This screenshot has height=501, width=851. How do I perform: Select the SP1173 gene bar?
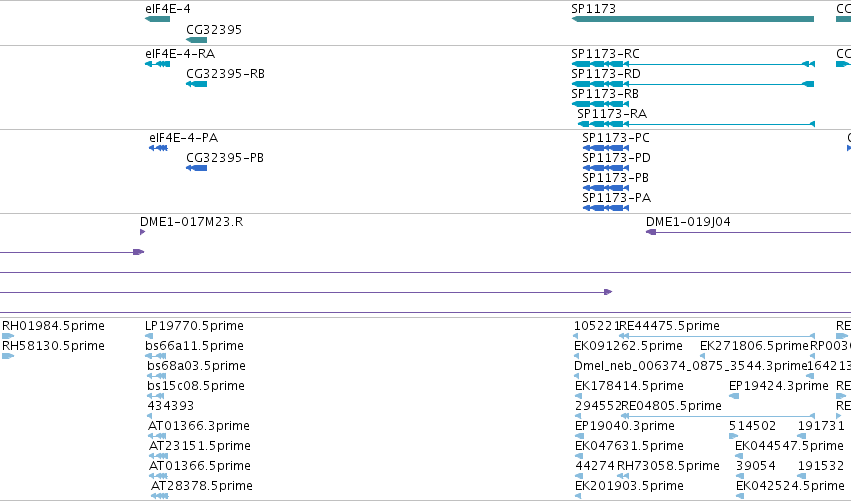point(693,20)
